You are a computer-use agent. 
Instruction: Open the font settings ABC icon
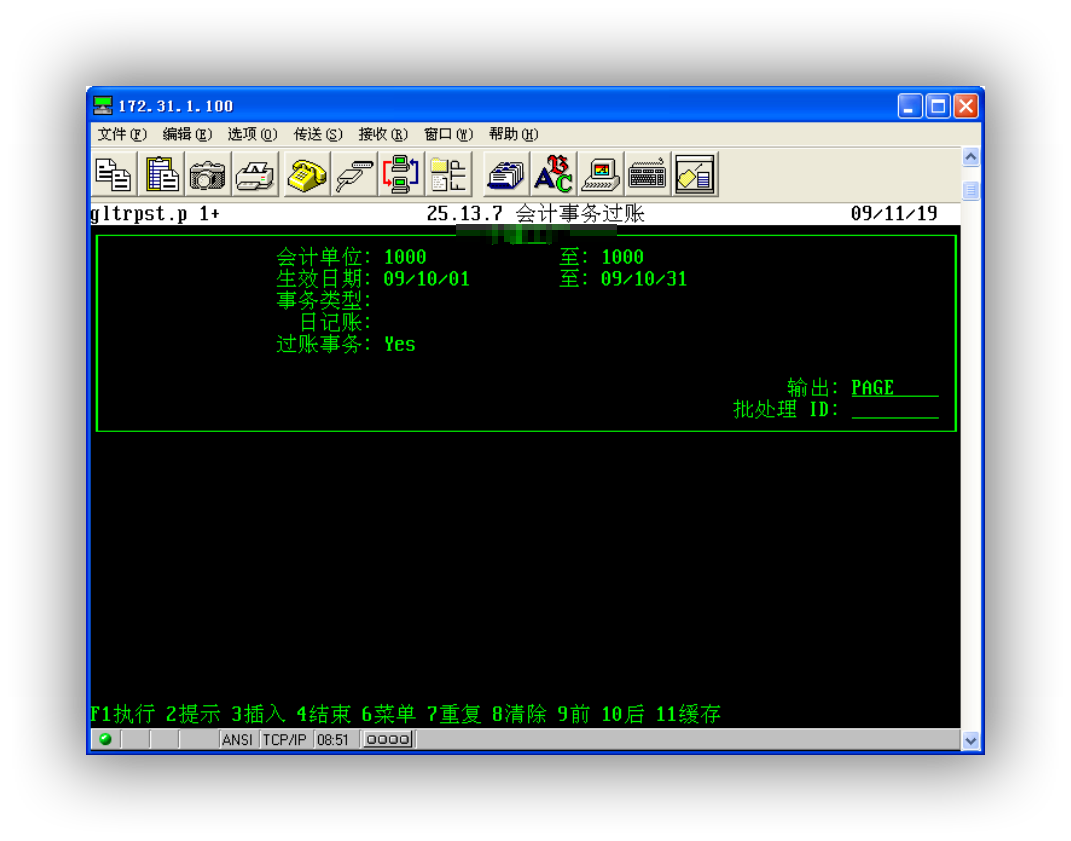[553, 174]
